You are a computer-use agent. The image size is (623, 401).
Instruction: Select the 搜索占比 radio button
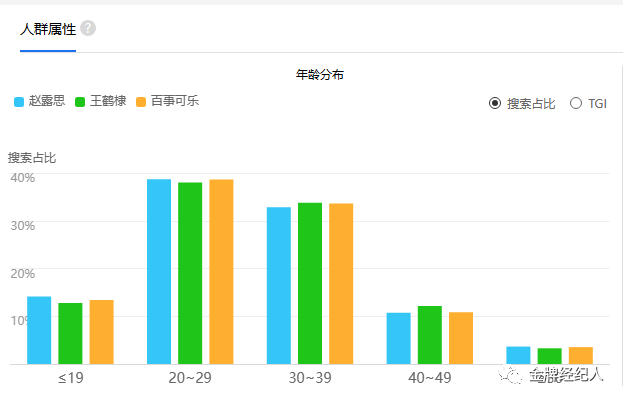(x=495, y=103)
